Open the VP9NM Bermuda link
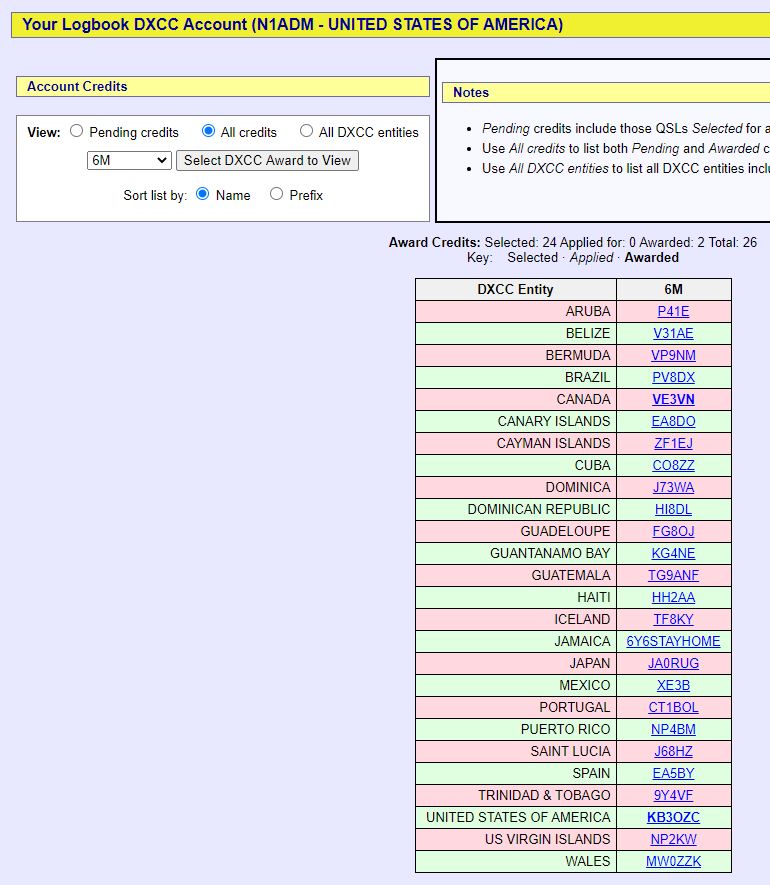Viewport: 770px width, 885px height. point(673,356)
